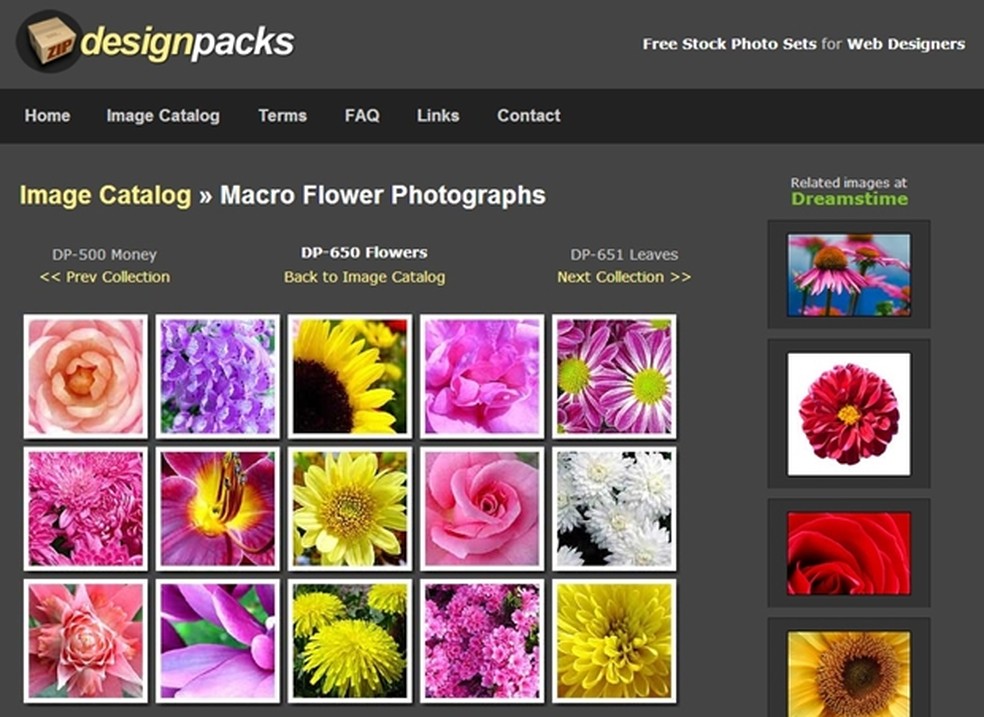The width and height of the screenshot is (984, 717).
Task: Open the violet magnolia petals thumbnail
Action: (218, 641)
